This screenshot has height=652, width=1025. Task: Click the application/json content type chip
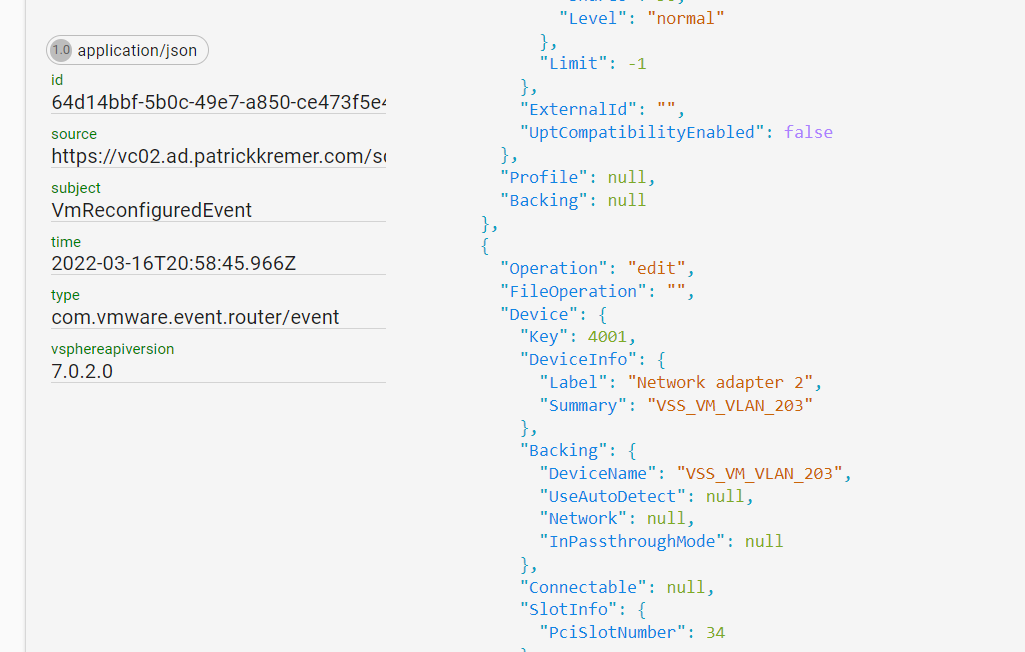click(137, 50)
